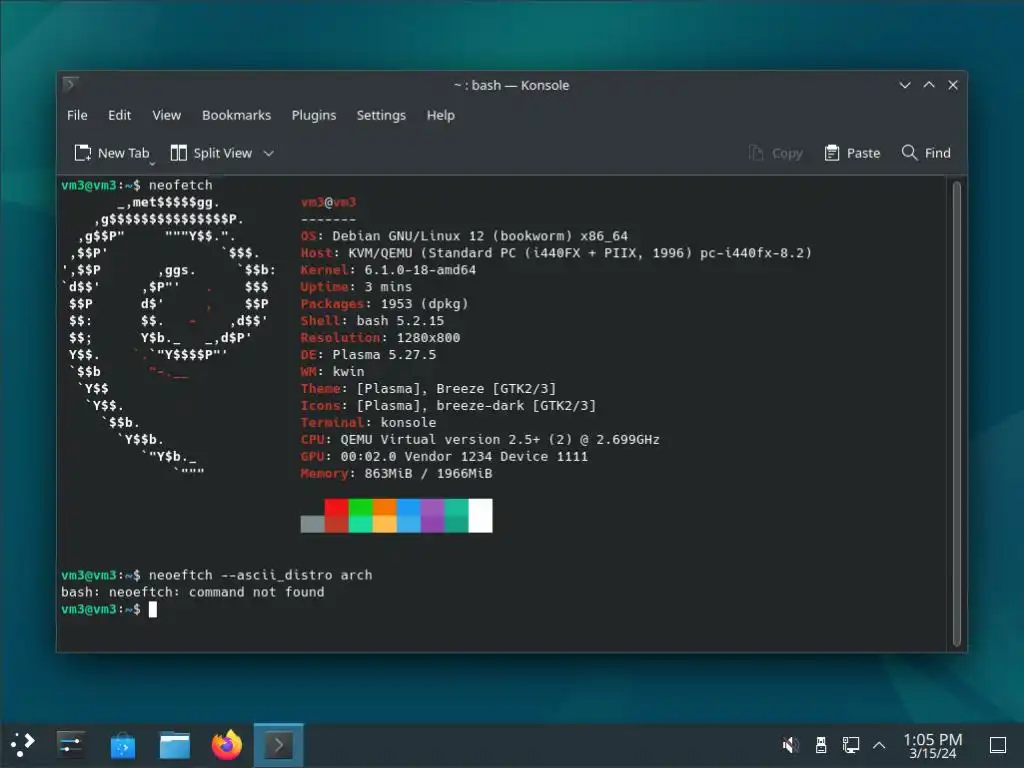The height and width of the screenshot is (768, 1024).
Task: Open System Settings from the taskbar
Action: click(70, 744)
